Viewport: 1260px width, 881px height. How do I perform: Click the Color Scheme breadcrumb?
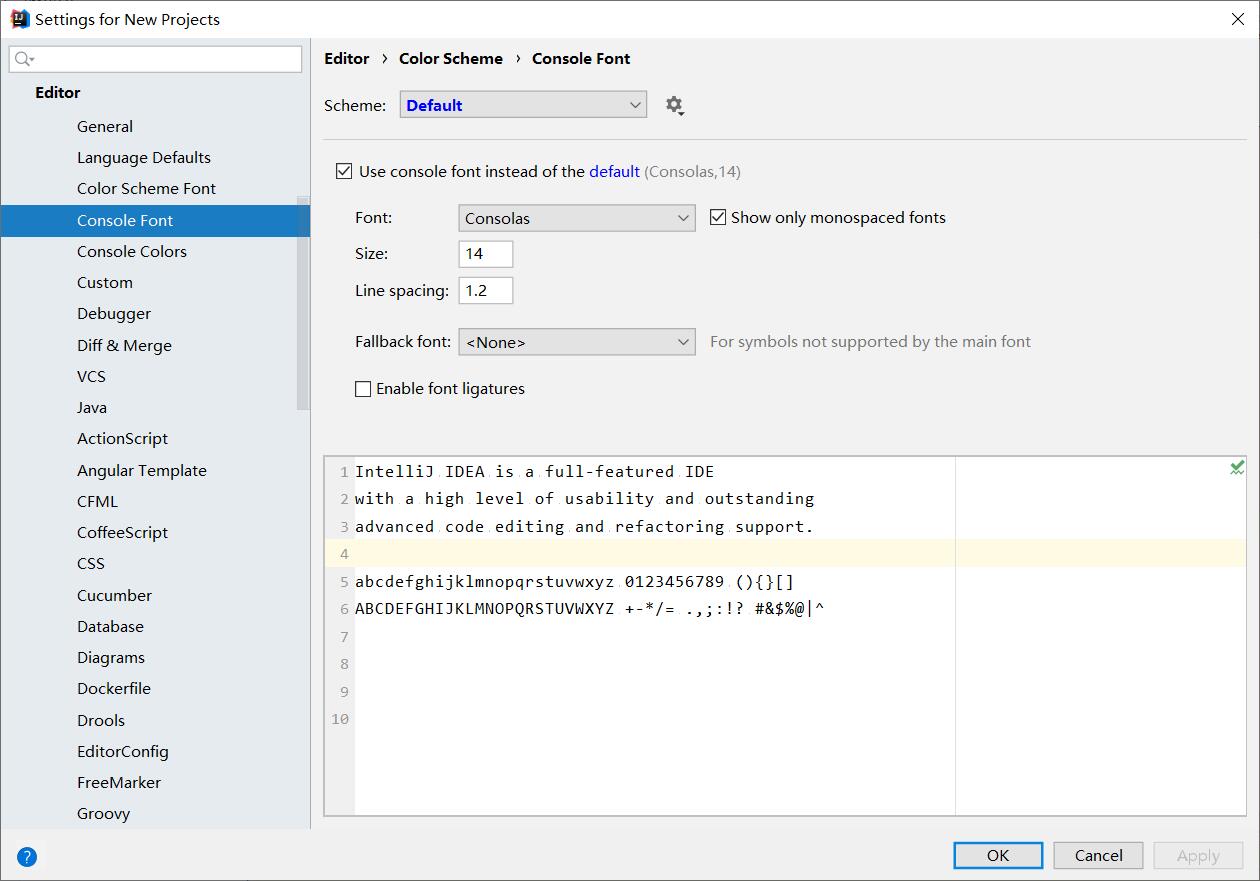point(451,59)
